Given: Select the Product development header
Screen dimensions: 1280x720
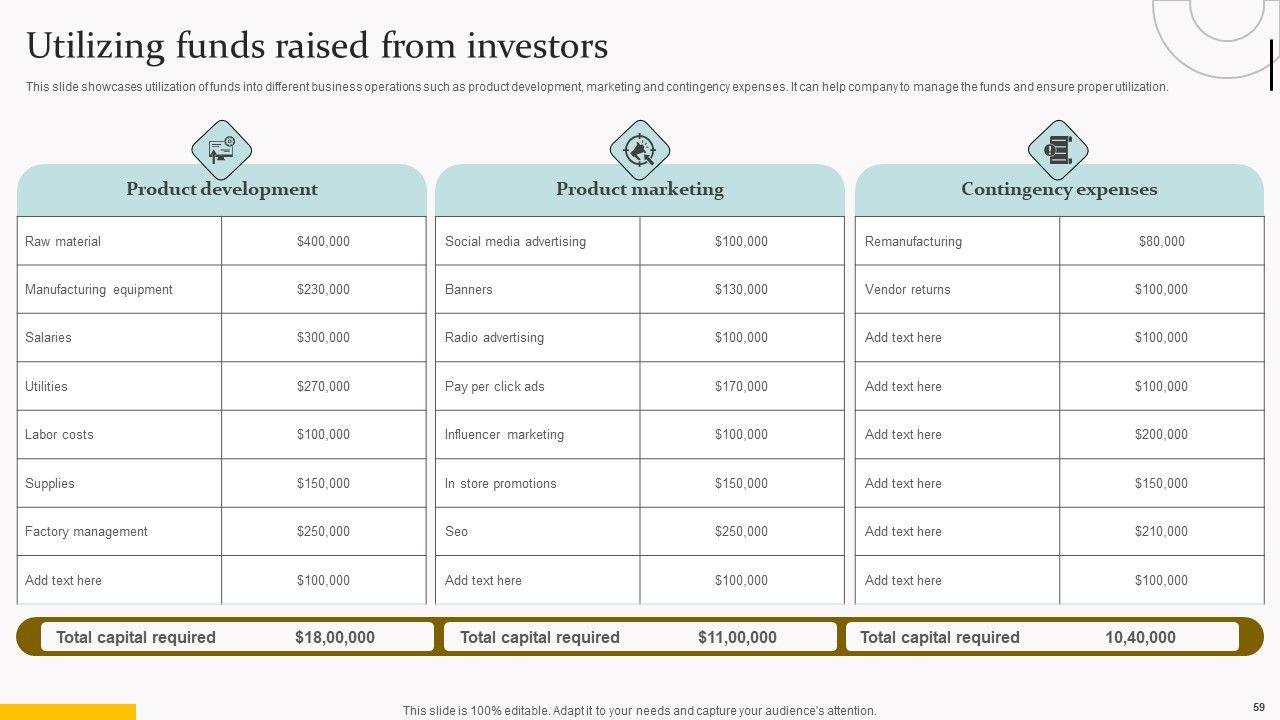Looking at the screenshot, I should [222, 189].
